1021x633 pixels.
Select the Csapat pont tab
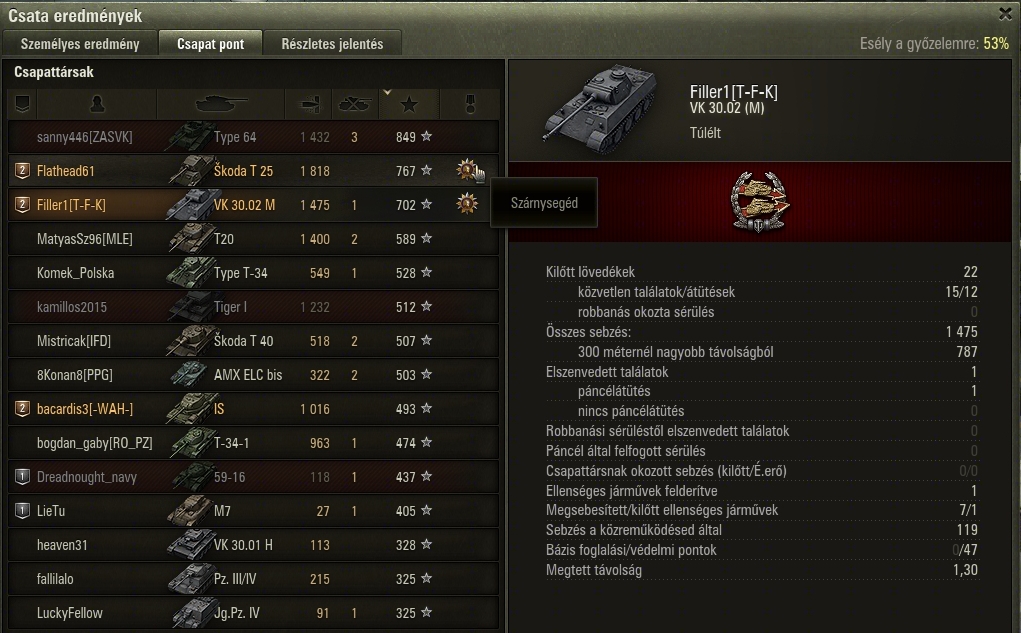click(210, 44)
